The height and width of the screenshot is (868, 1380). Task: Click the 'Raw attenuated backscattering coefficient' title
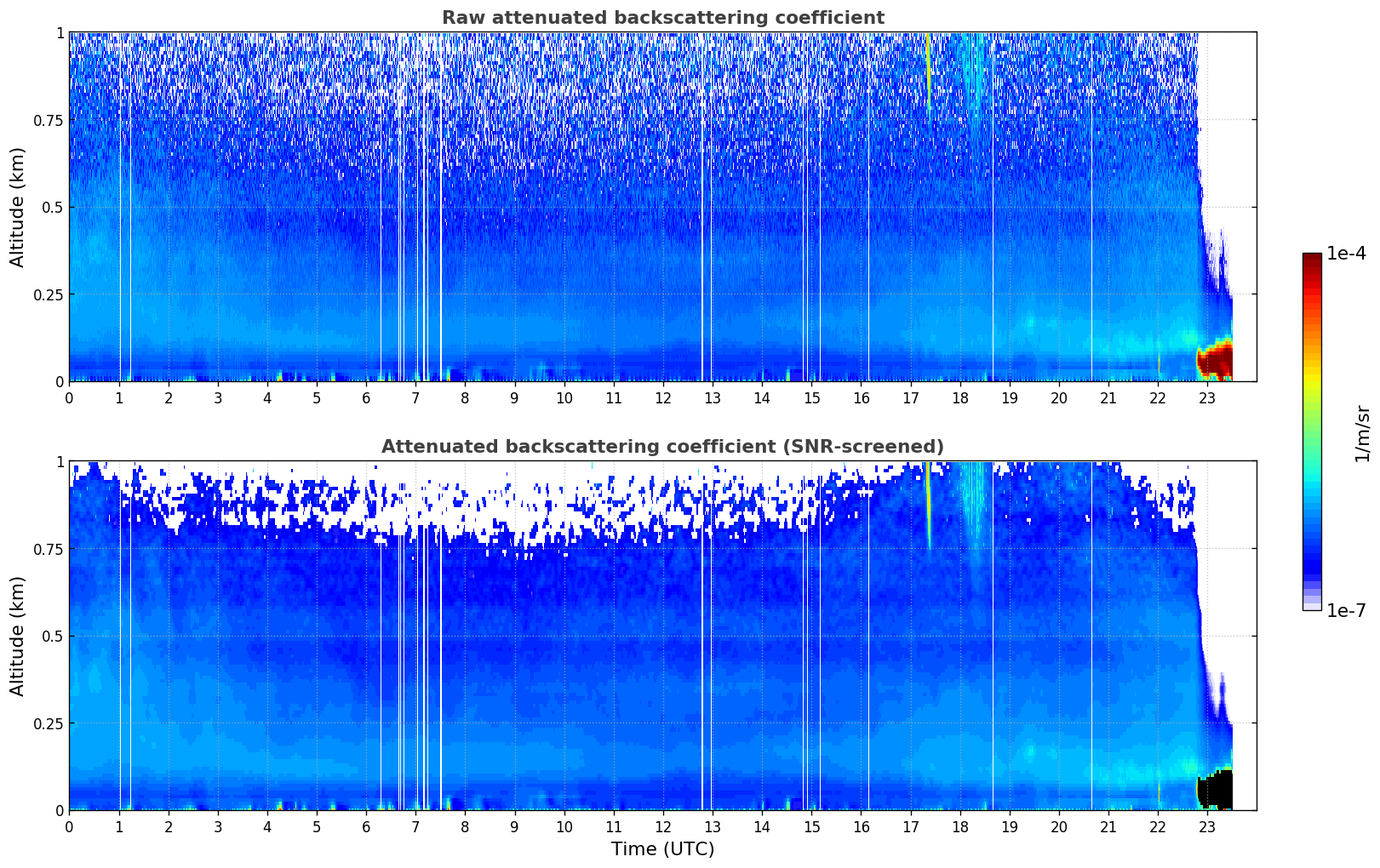coord(662,18)
